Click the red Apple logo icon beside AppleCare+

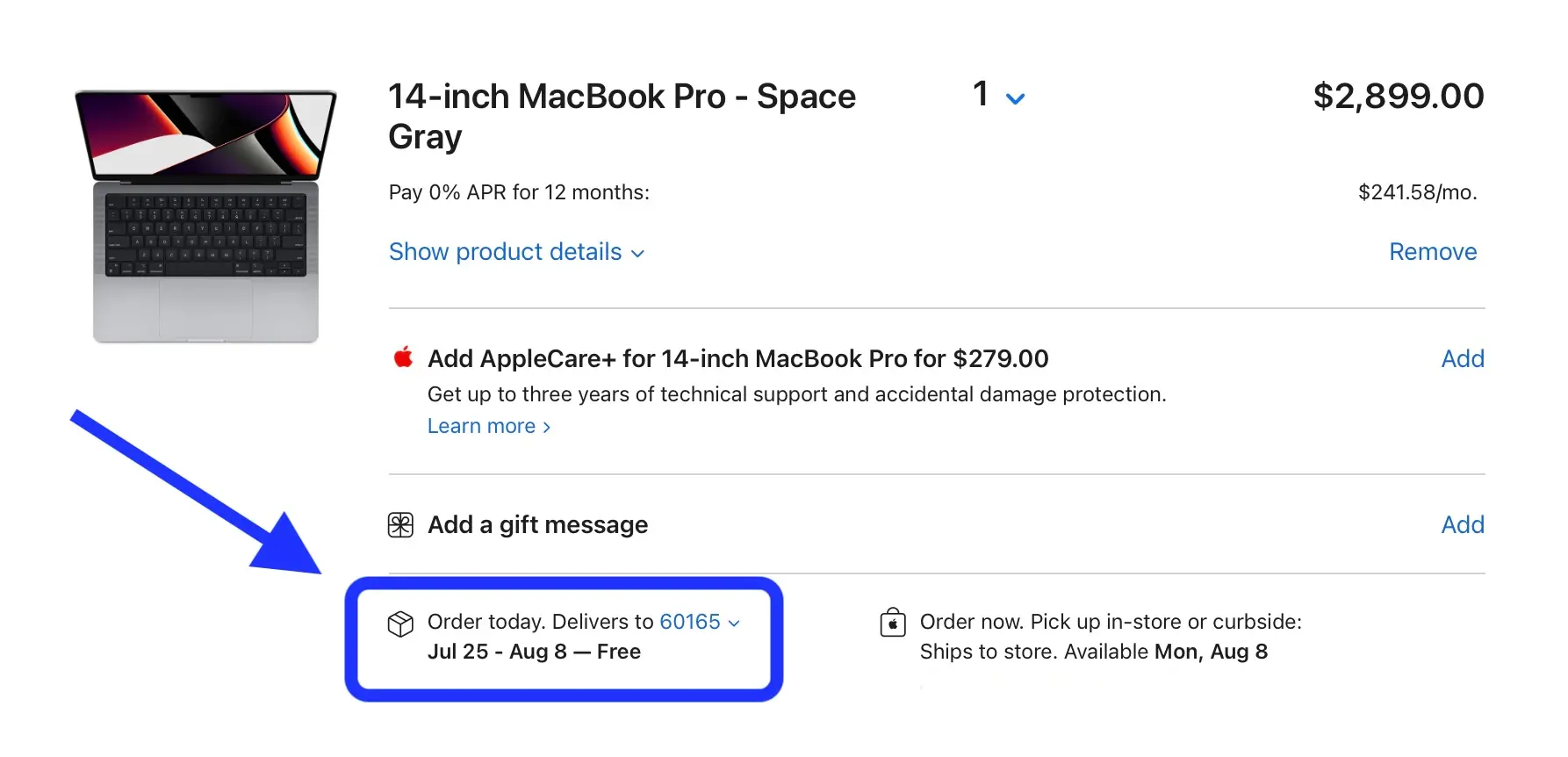[403, 357]
